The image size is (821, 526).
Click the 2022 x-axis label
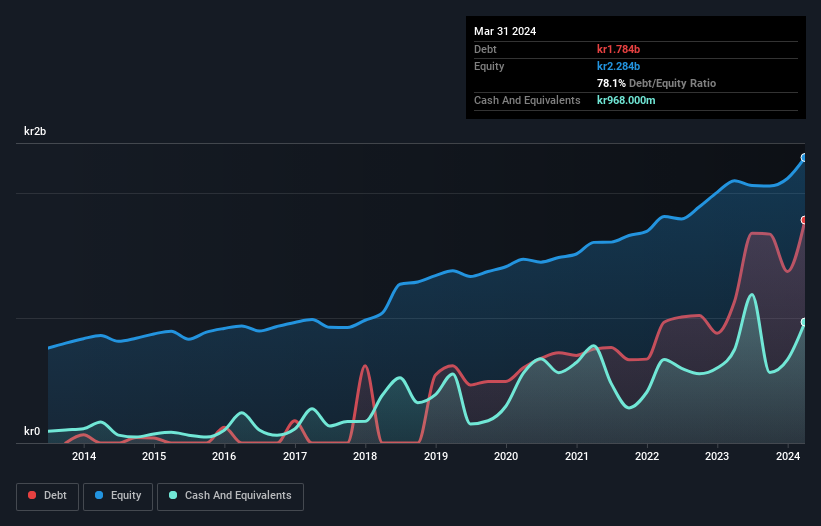coord(647,456)
